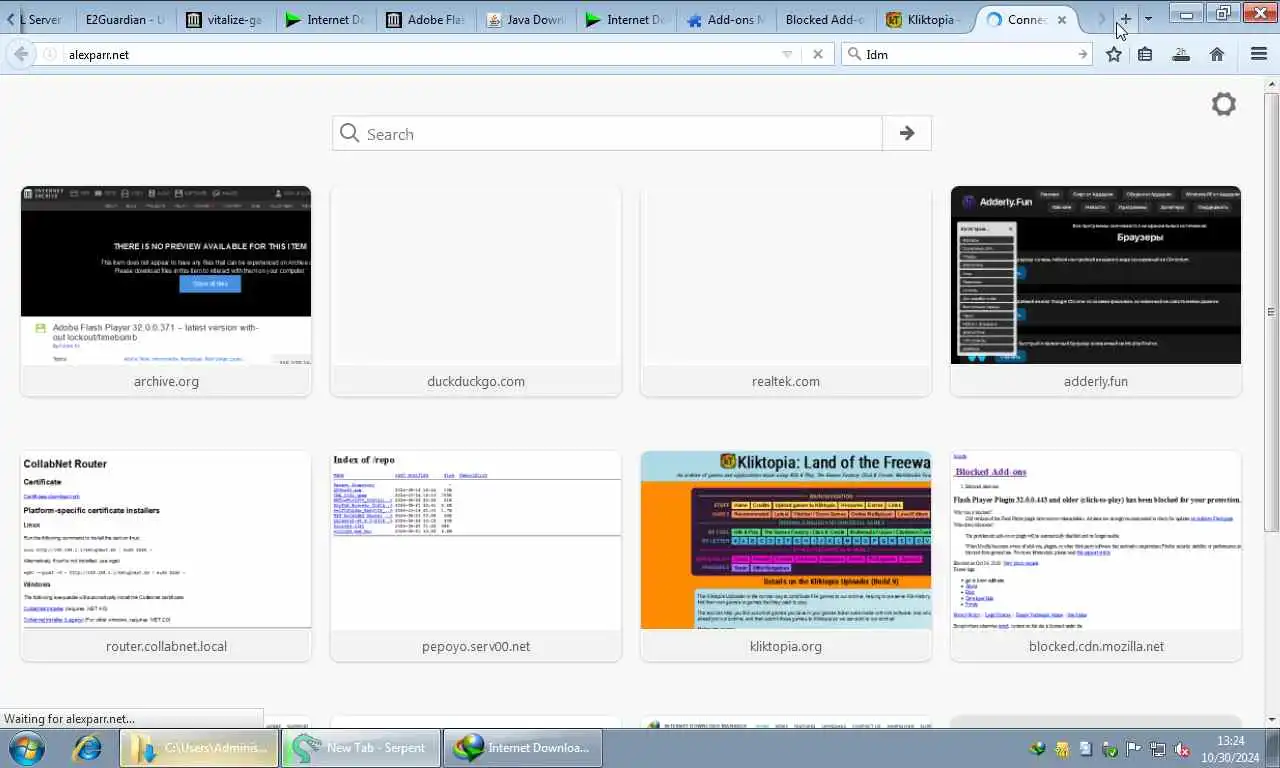
Task: Close the loading Connecting tab
Action: point(1062,19)
